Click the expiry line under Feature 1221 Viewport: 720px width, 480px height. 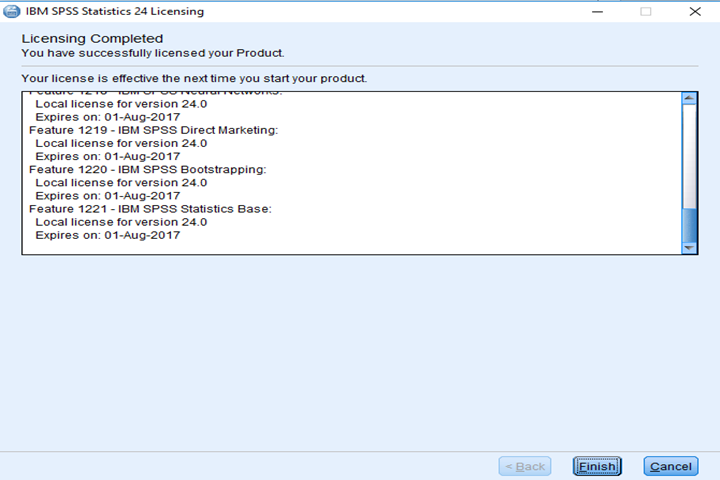pyautogui.click(x=107, y=235)
